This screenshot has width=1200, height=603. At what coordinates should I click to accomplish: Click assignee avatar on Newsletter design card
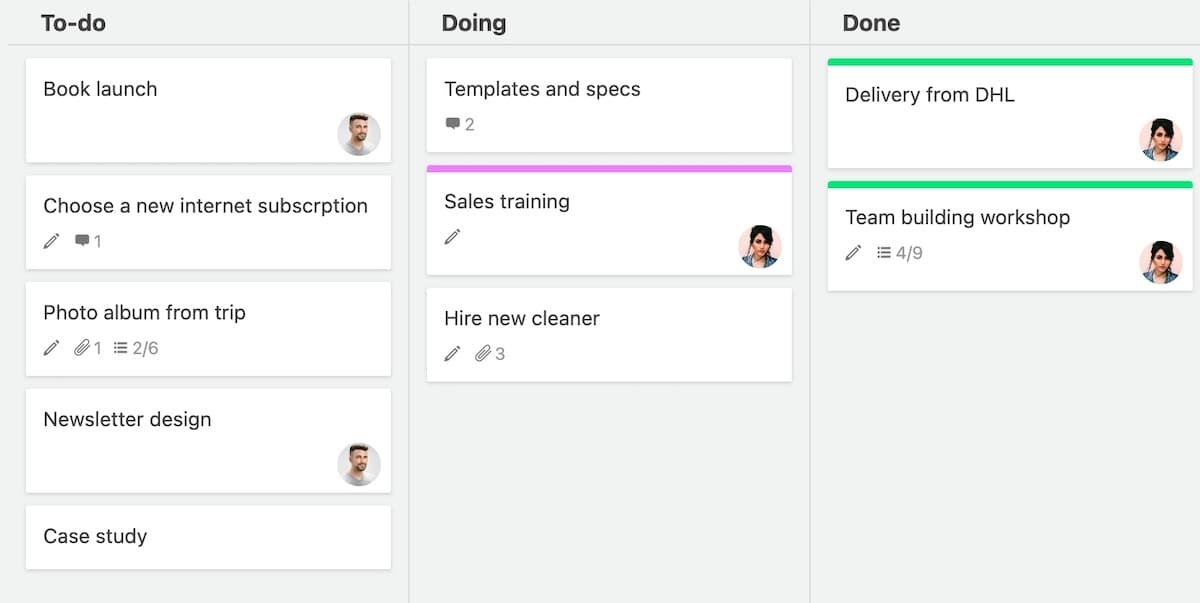[359, 465]
